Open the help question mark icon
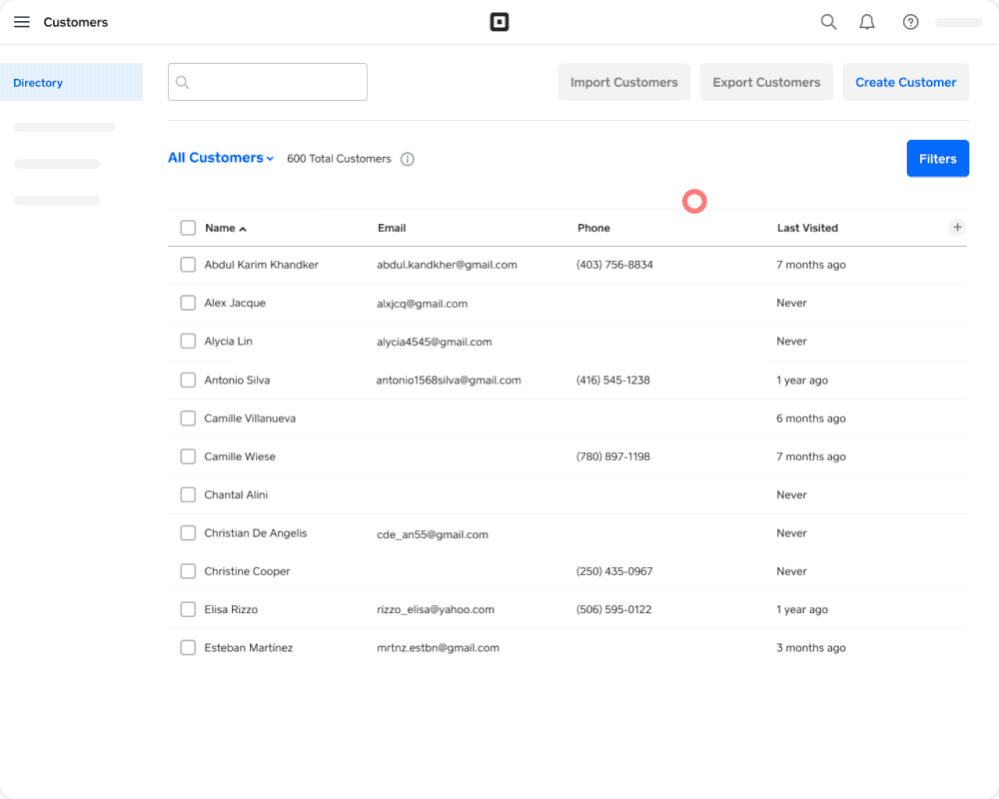 coord(910,22)
